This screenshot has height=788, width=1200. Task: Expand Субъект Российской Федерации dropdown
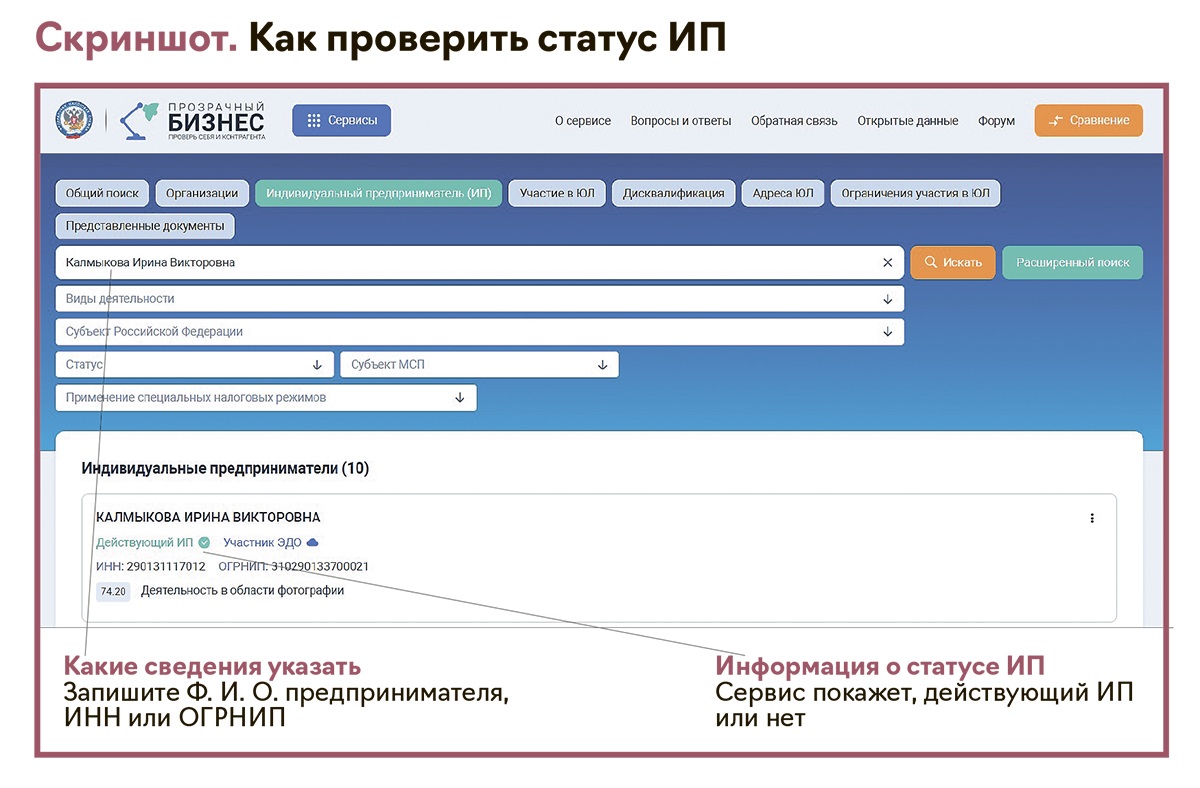click(x=480, y=332)
